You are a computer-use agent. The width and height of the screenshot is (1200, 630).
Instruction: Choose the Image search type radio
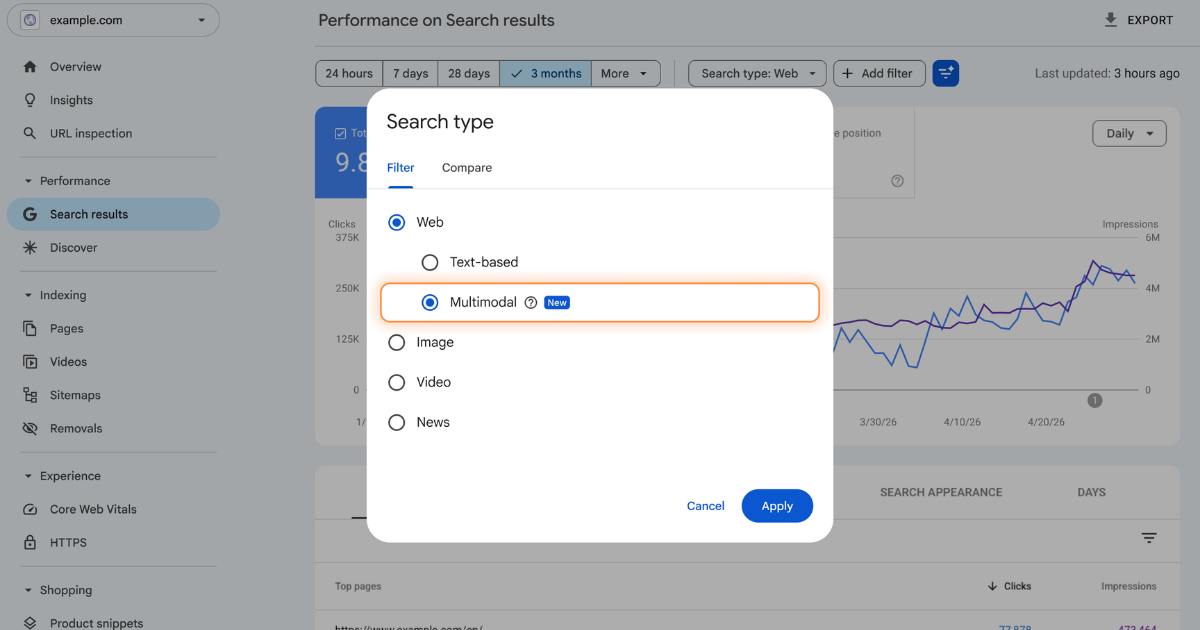click(x=397, y=342)
